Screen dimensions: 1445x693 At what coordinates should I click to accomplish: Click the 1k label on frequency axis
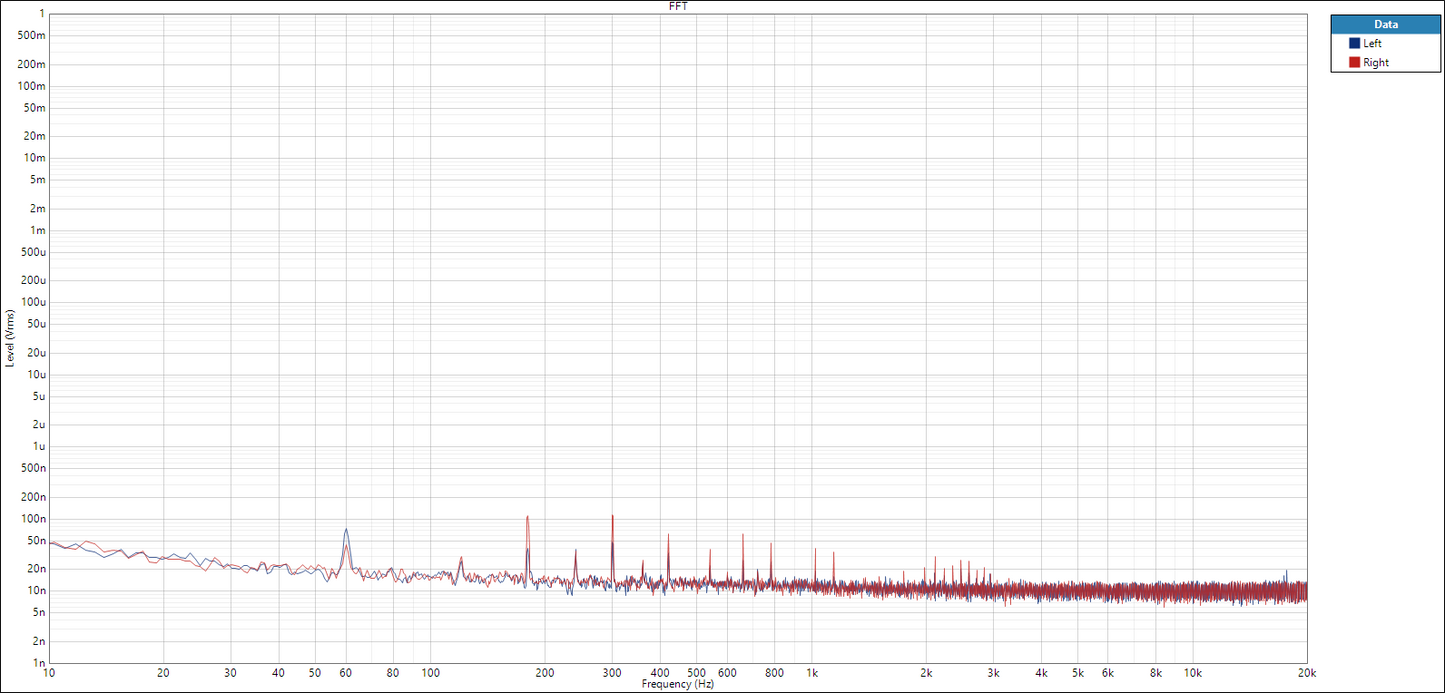click(x=813, y=673)
